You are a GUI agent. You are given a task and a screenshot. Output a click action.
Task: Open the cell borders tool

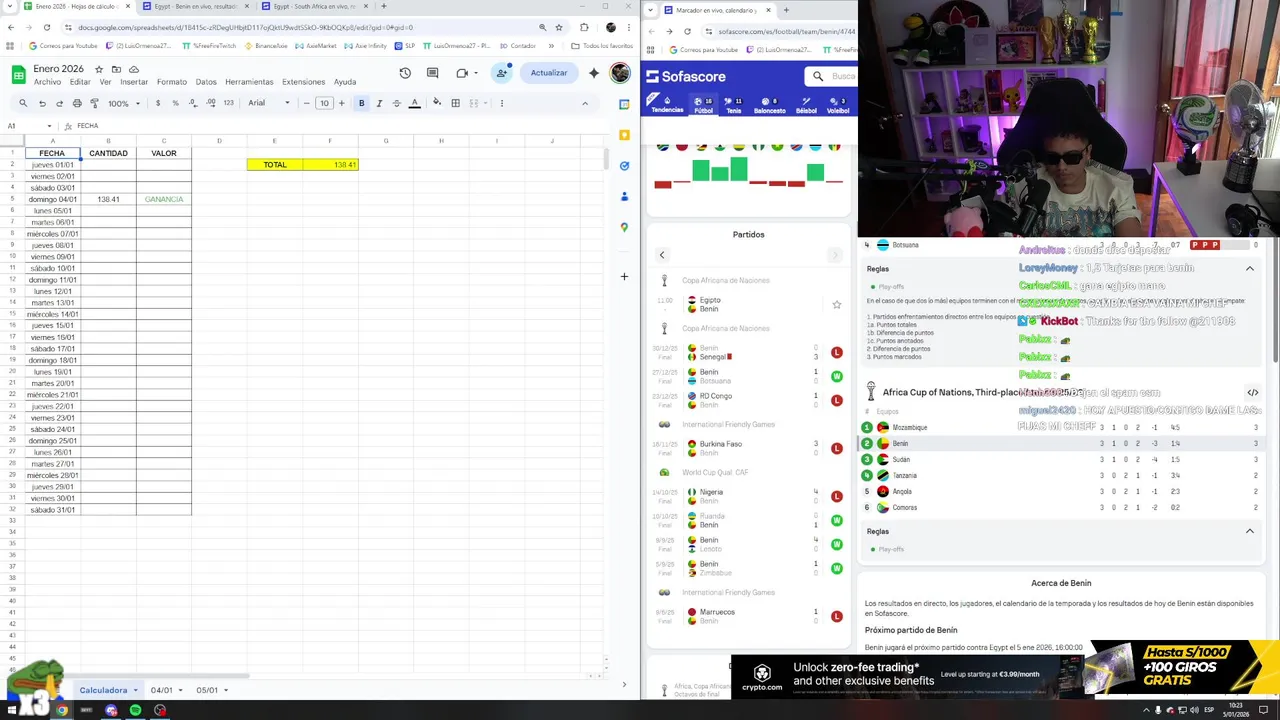pyautogui.click(x=455, y=103)
